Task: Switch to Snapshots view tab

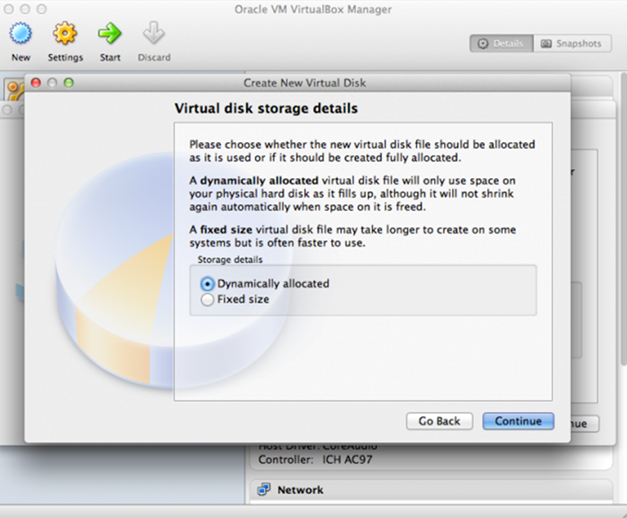Action: [x=572, y=44]
